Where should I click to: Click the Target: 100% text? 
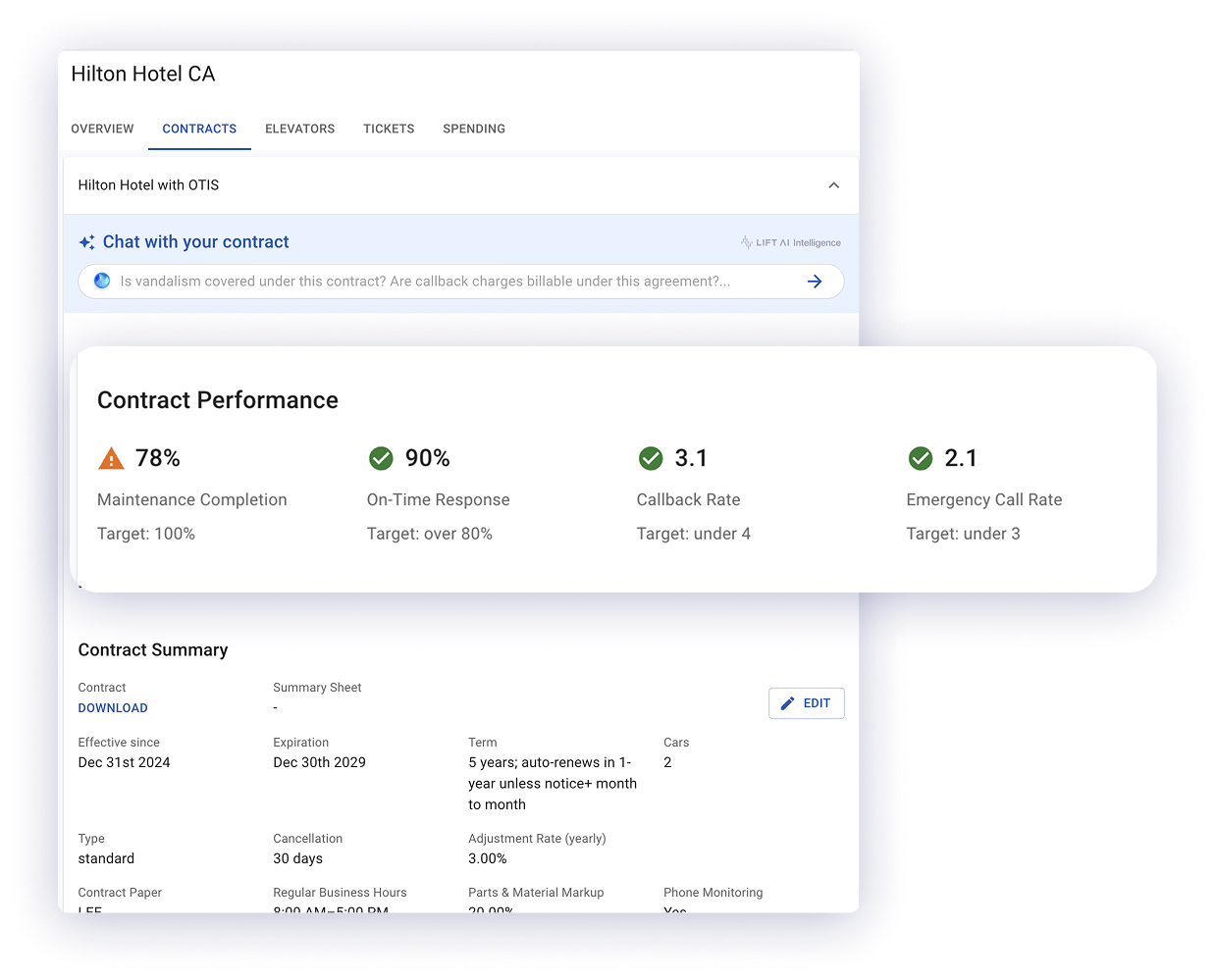(146, 534)
